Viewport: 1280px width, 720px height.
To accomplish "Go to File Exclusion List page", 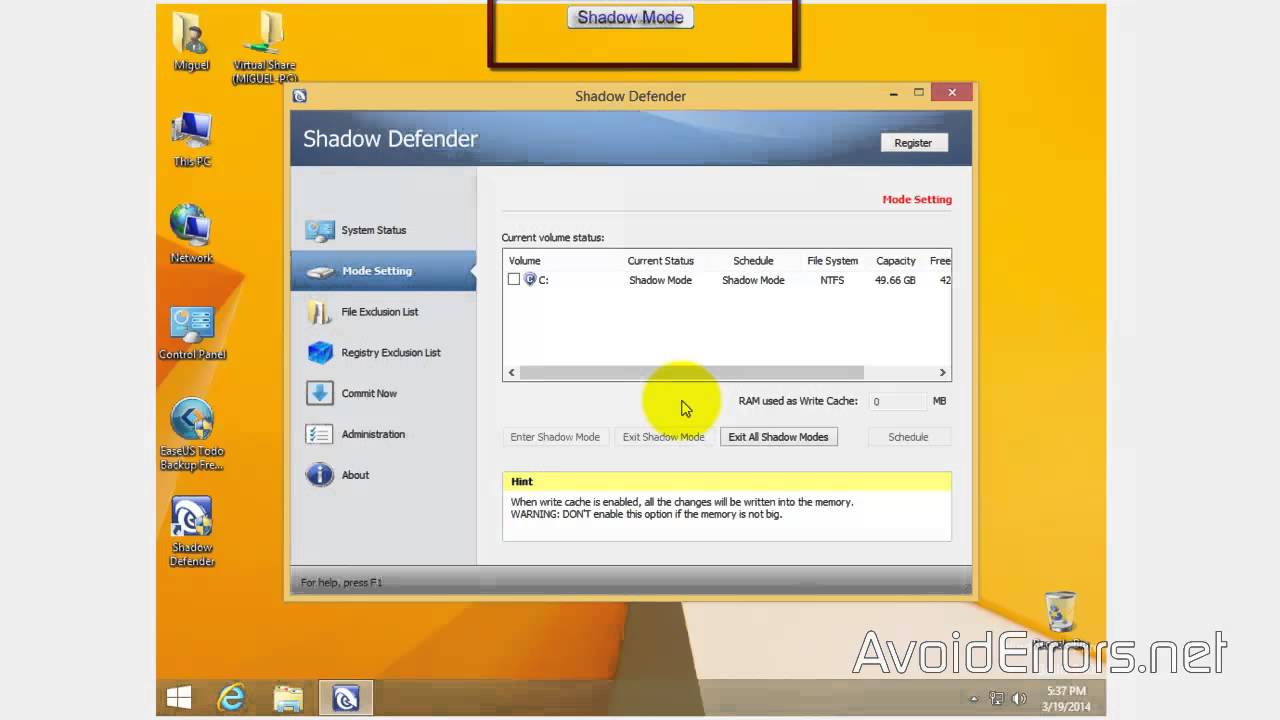I will coord(380,312).
